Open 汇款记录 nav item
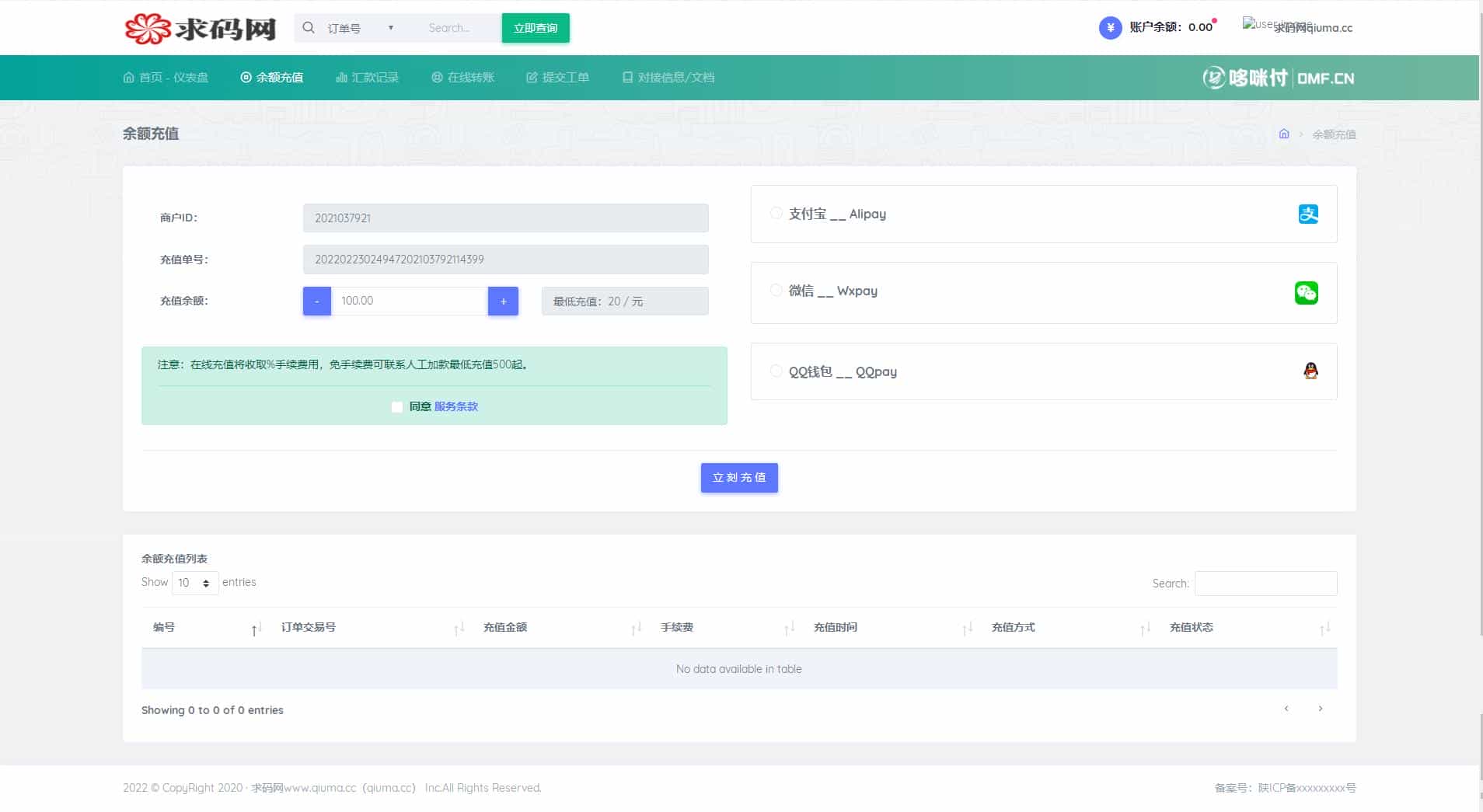Screen dimensions: 1483x812 click(367, 78)
